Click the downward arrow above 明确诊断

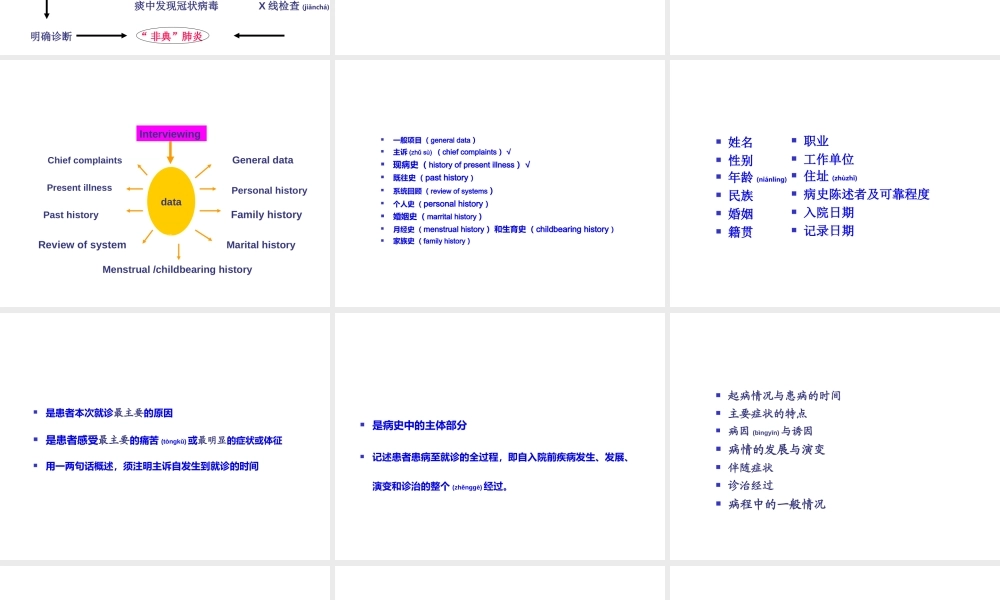click(45, 8)
